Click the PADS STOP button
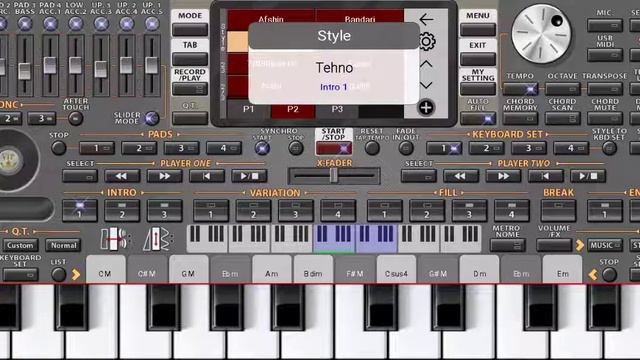Image resolution: width=640 pixels, height=360 pixels. (x=58, y=148)
